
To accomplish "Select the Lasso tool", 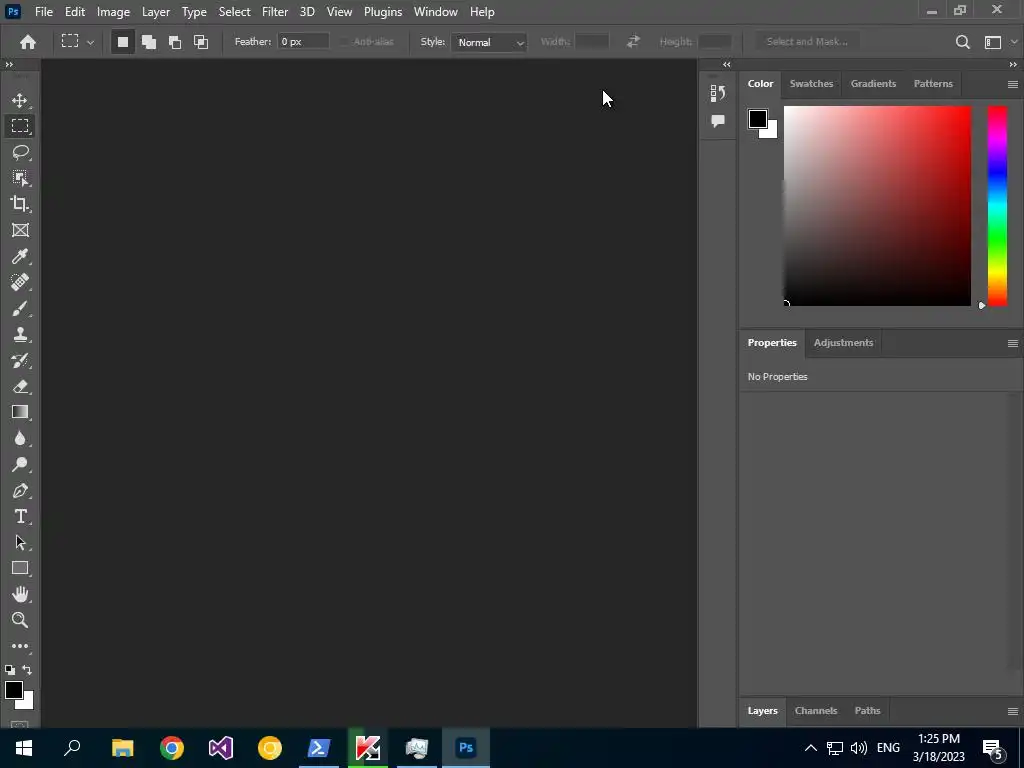I will click(x=20, y=152).
